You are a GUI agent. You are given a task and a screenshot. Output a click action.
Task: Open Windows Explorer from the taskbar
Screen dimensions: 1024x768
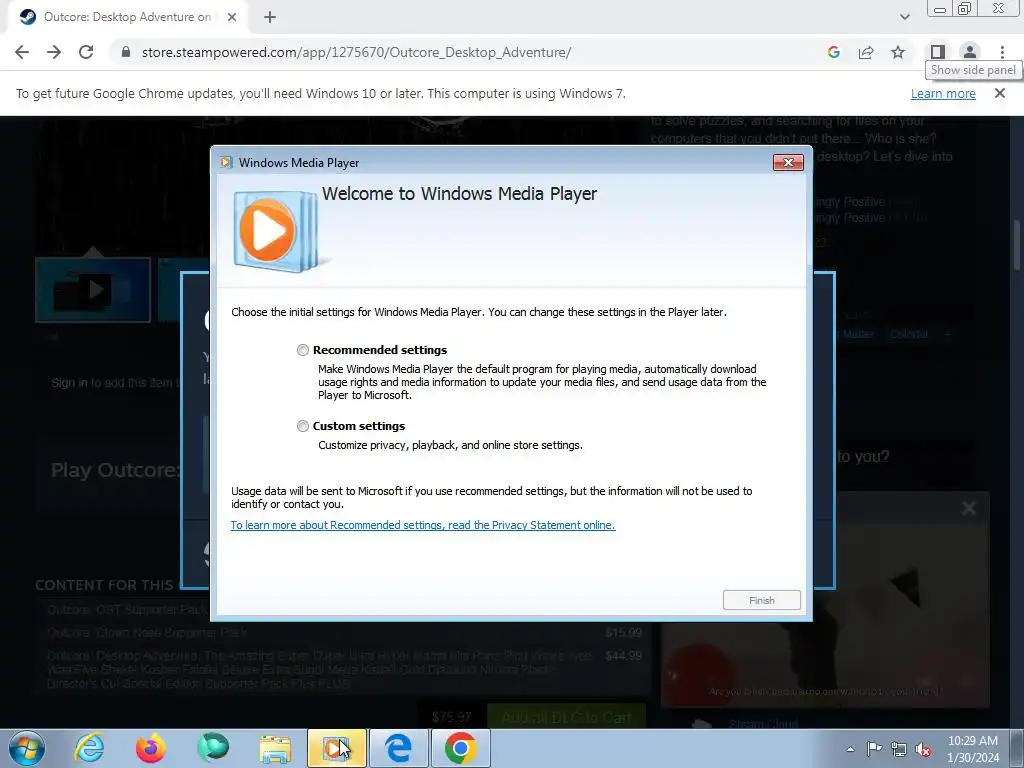275,748
